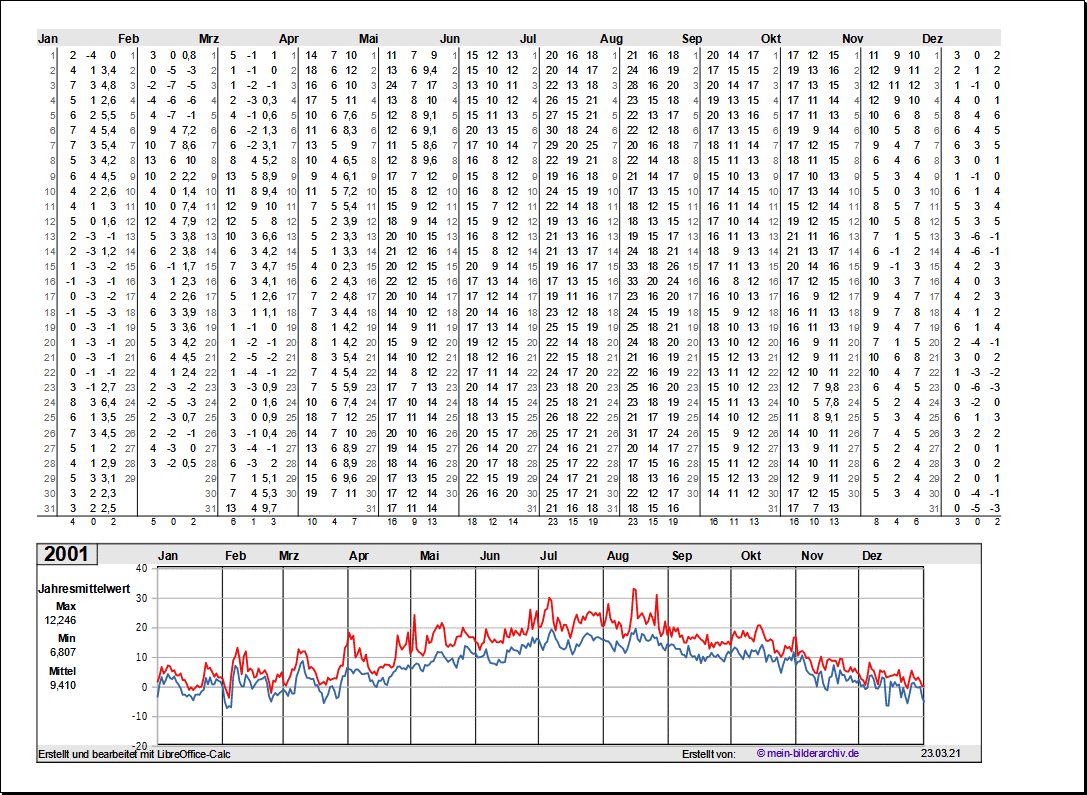Screen dimensions: 1087x795
Task: Click the Sep header in the data table
Action: pos(692,38)
